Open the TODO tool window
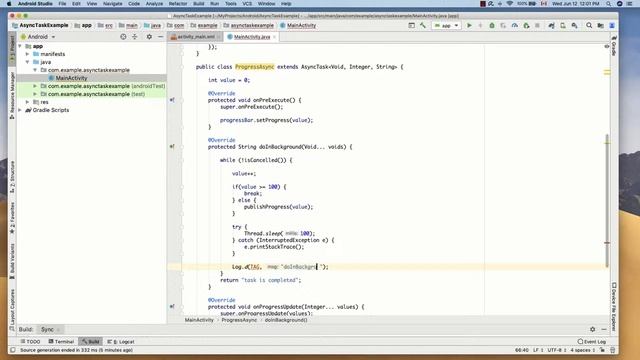The height and width of the screenshot is (360, 640). pos(30,342)
